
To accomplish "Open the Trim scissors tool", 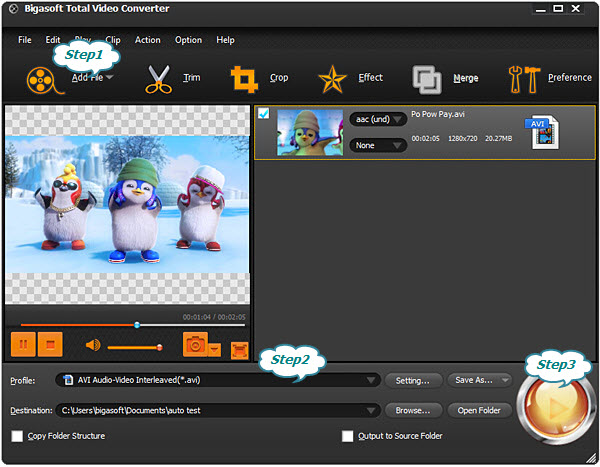I will point(158,80).
